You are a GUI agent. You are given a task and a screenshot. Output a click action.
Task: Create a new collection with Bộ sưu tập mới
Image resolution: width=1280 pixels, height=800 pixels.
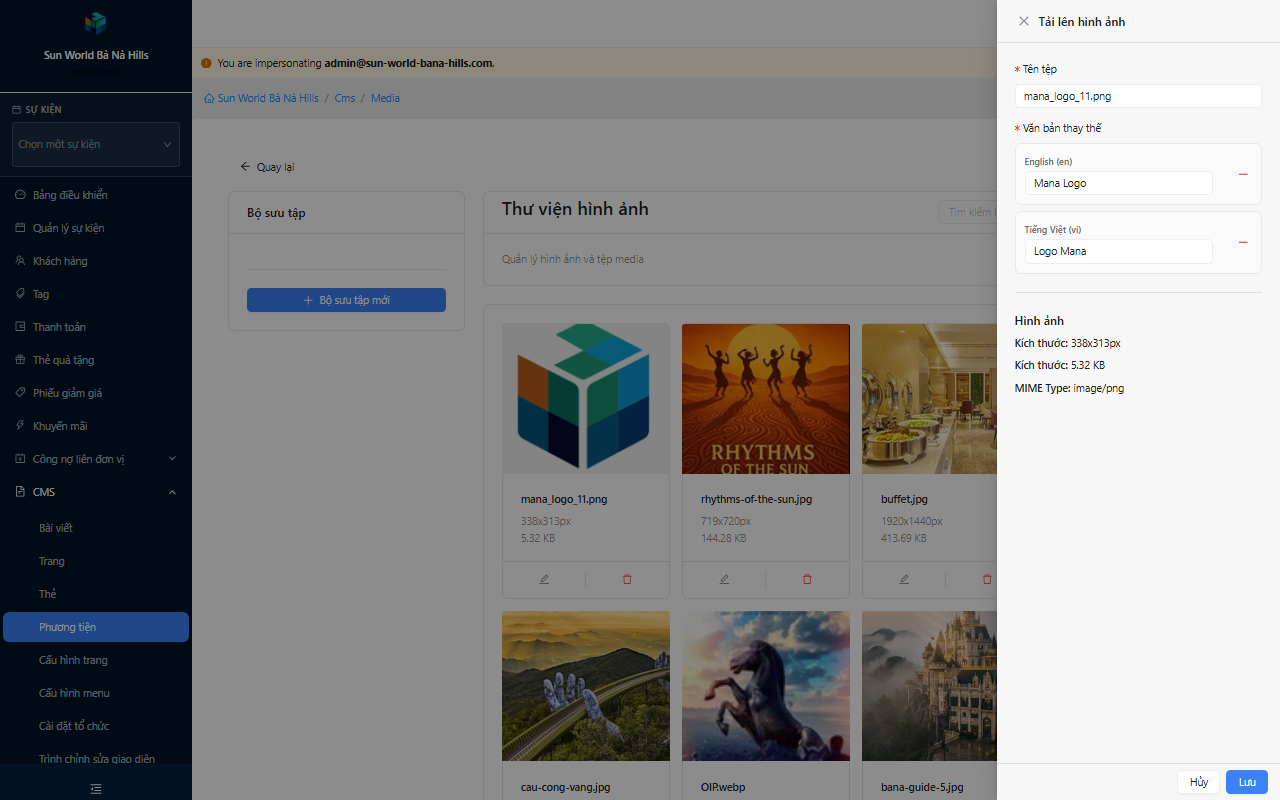point(346,300)
